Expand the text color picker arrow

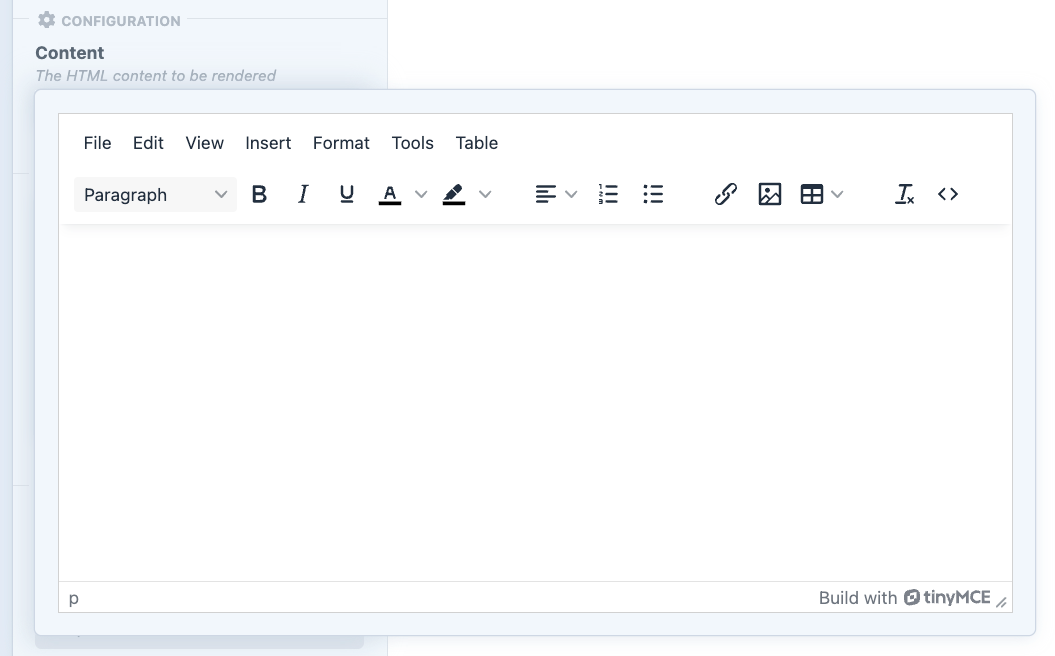[421, 195]
